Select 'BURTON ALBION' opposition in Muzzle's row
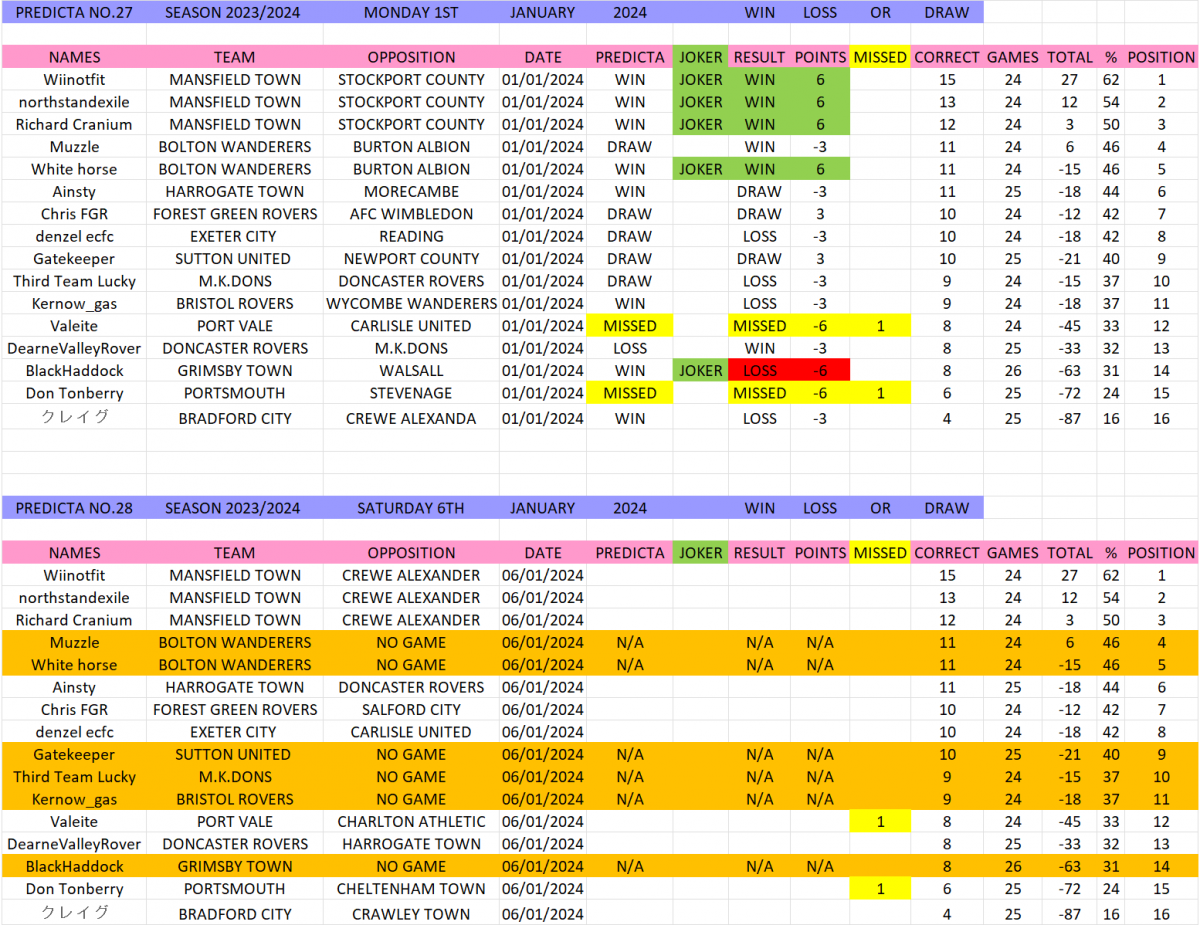 (411, 147)
